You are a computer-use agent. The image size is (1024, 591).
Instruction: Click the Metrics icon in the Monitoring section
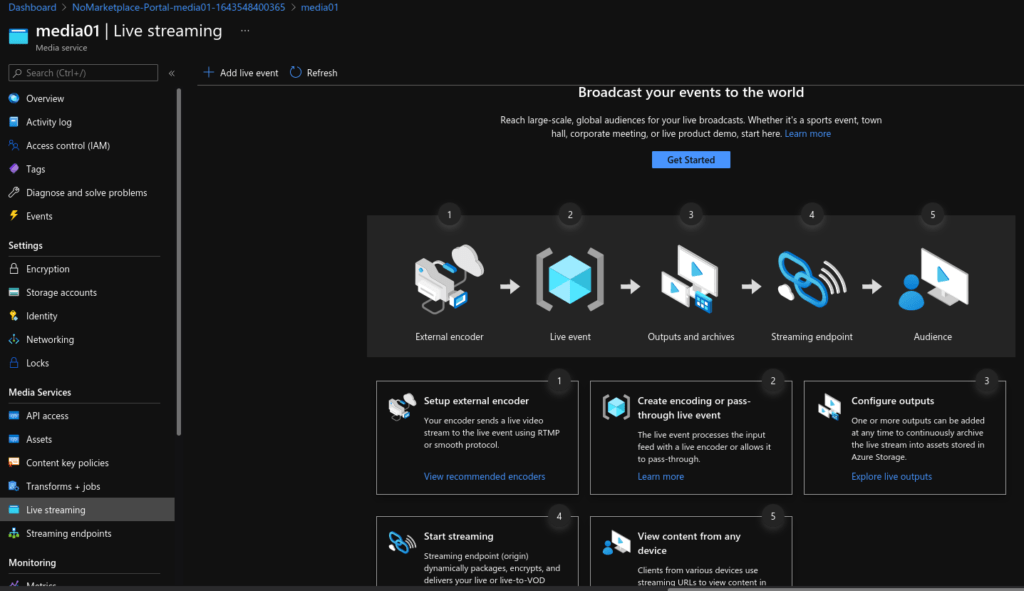point(14,585)
